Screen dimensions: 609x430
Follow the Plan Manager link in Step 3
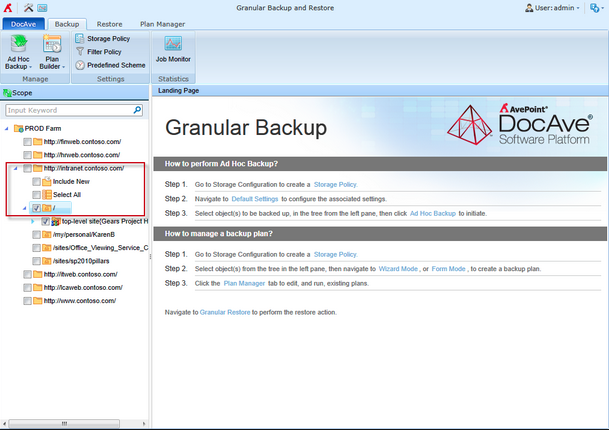[x=244, y=283]
